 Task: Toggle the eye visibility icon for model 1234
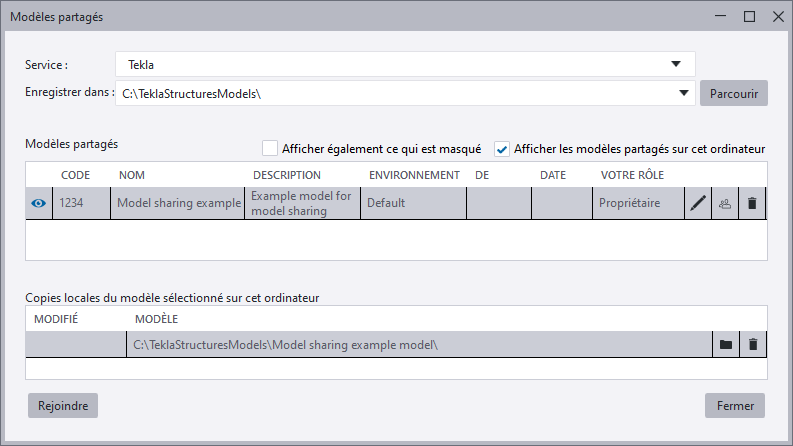coord(39,203)
